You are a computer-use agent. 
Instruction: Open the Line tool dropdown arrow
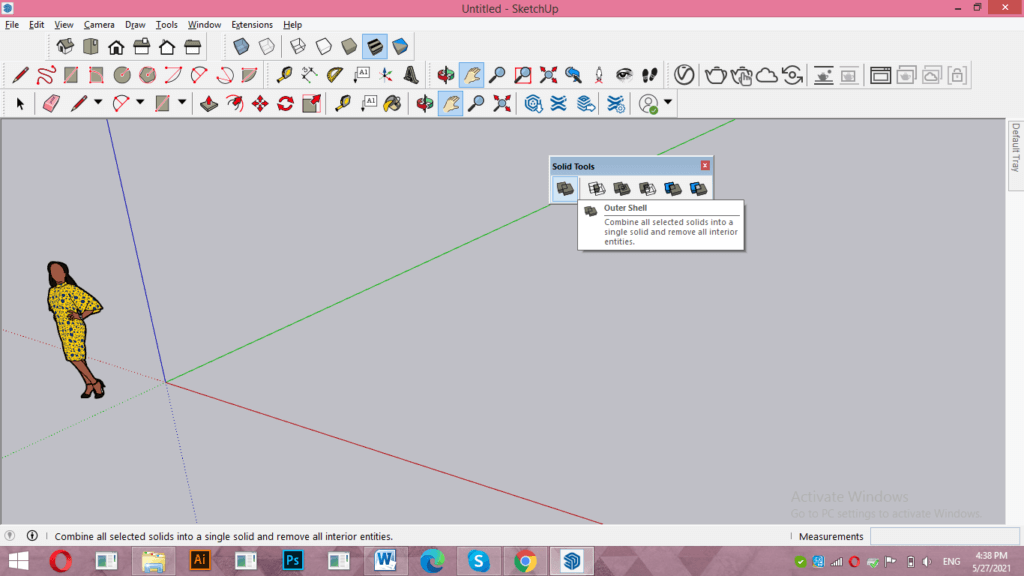96,101
